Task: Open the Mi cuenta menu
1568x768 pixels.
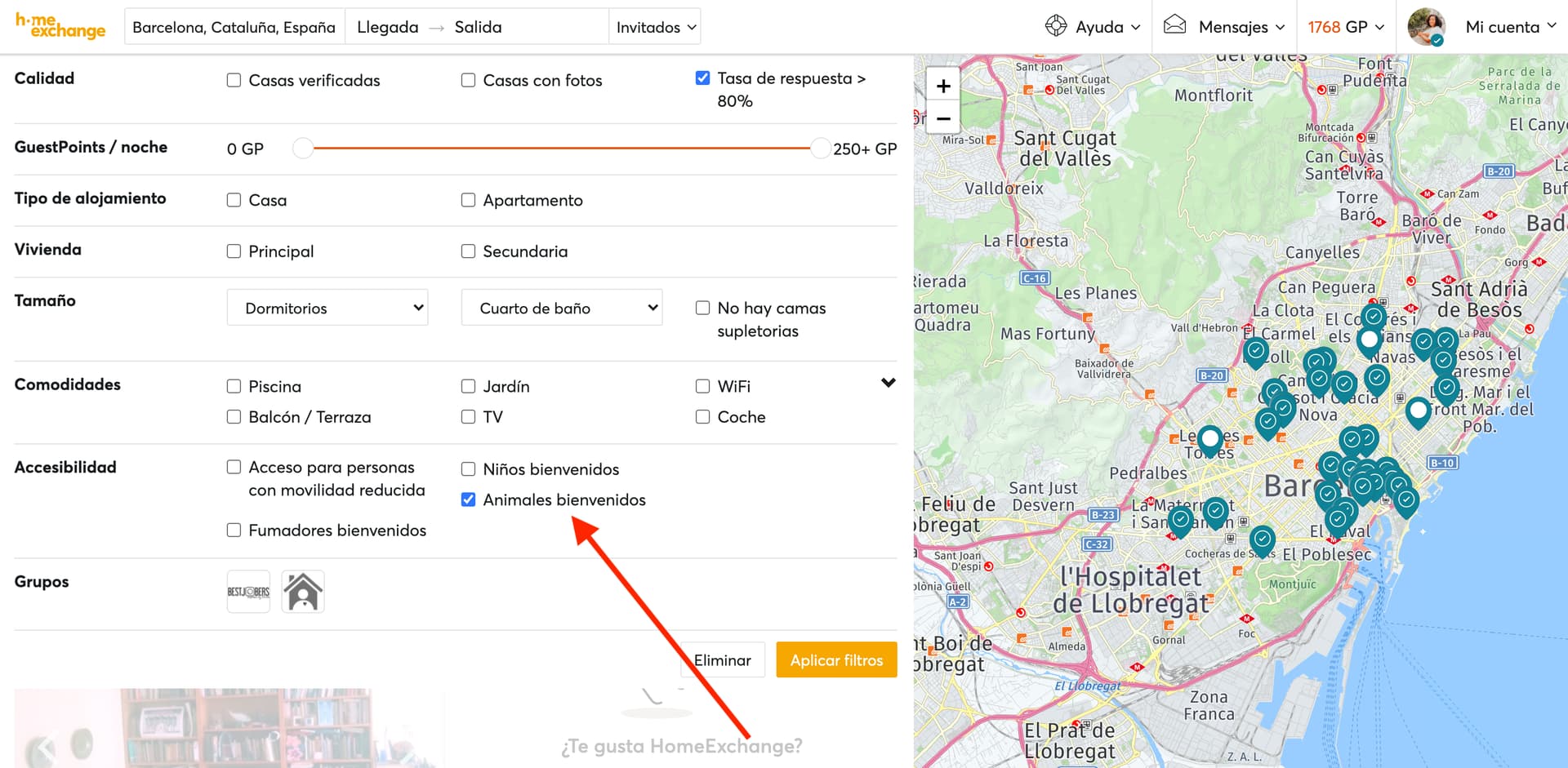Action: tap(1510, 27)
